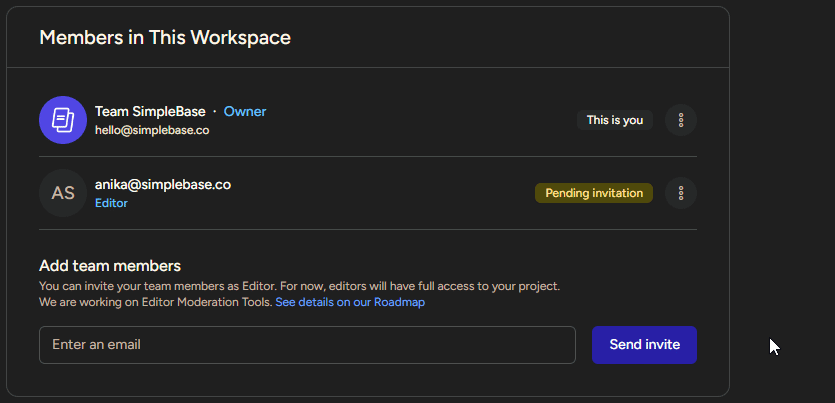Click the Editor Moderation Tools sentence text
835x403 pixels.
(156, 302)
